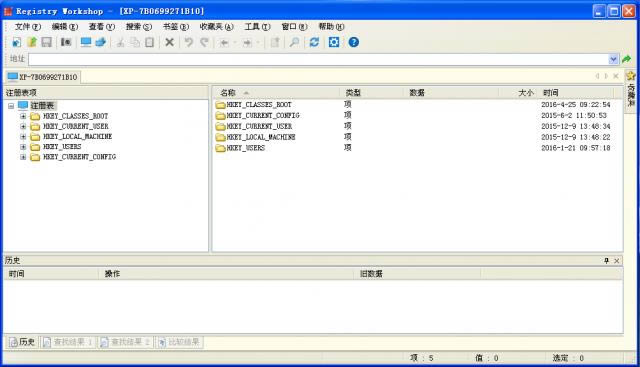Click the cut scissors icon
Screen dimensions: 640x367
(x=120, y=42)
